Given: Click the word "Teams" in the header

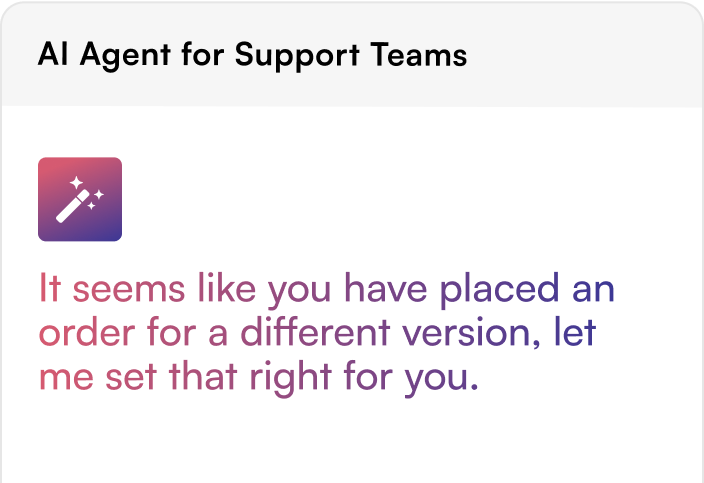Looking at the screenshot, I should (x=419, y=55).
